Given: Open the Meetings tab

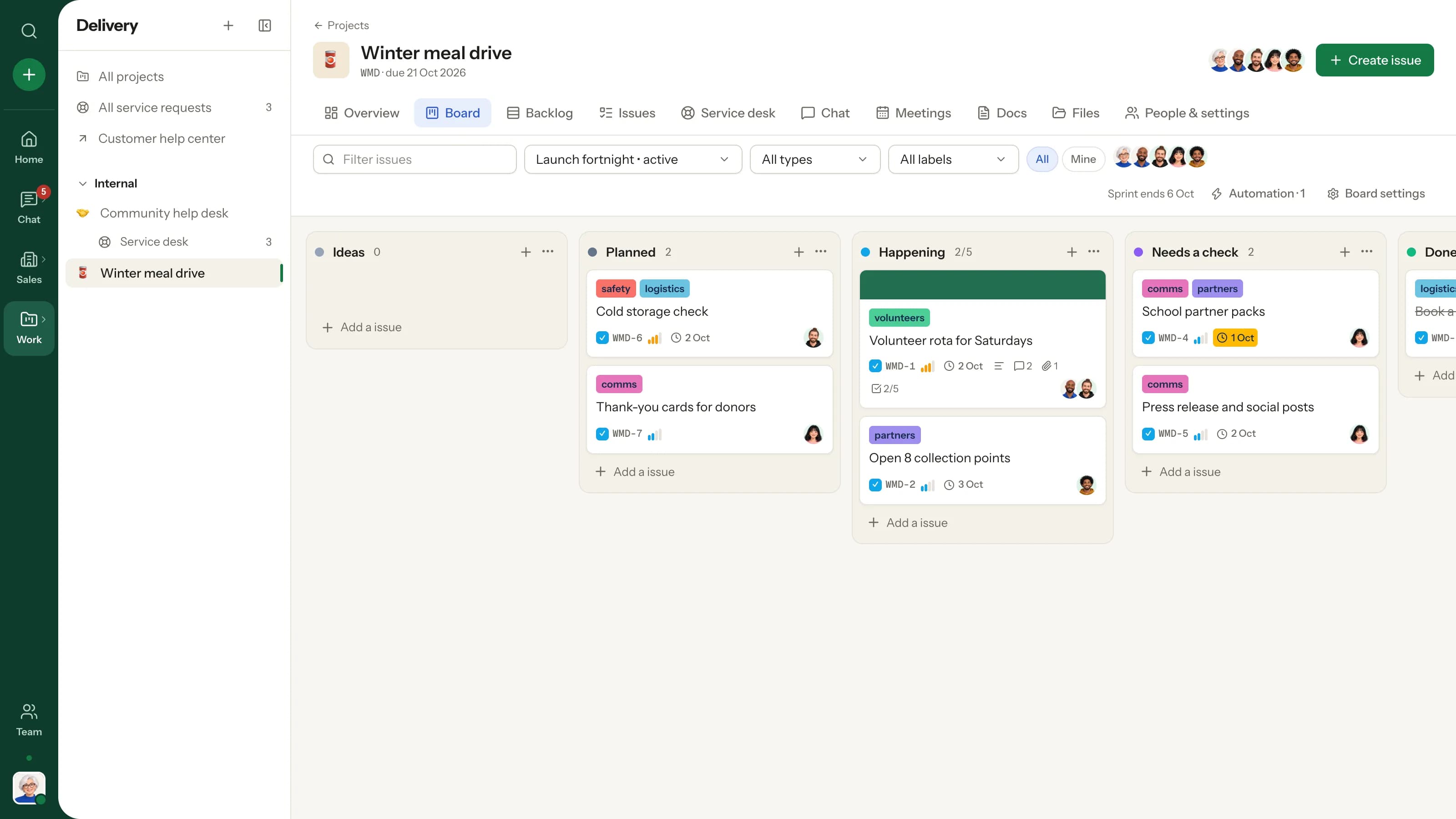Looking at the screenshot, I should coord(913,113).
